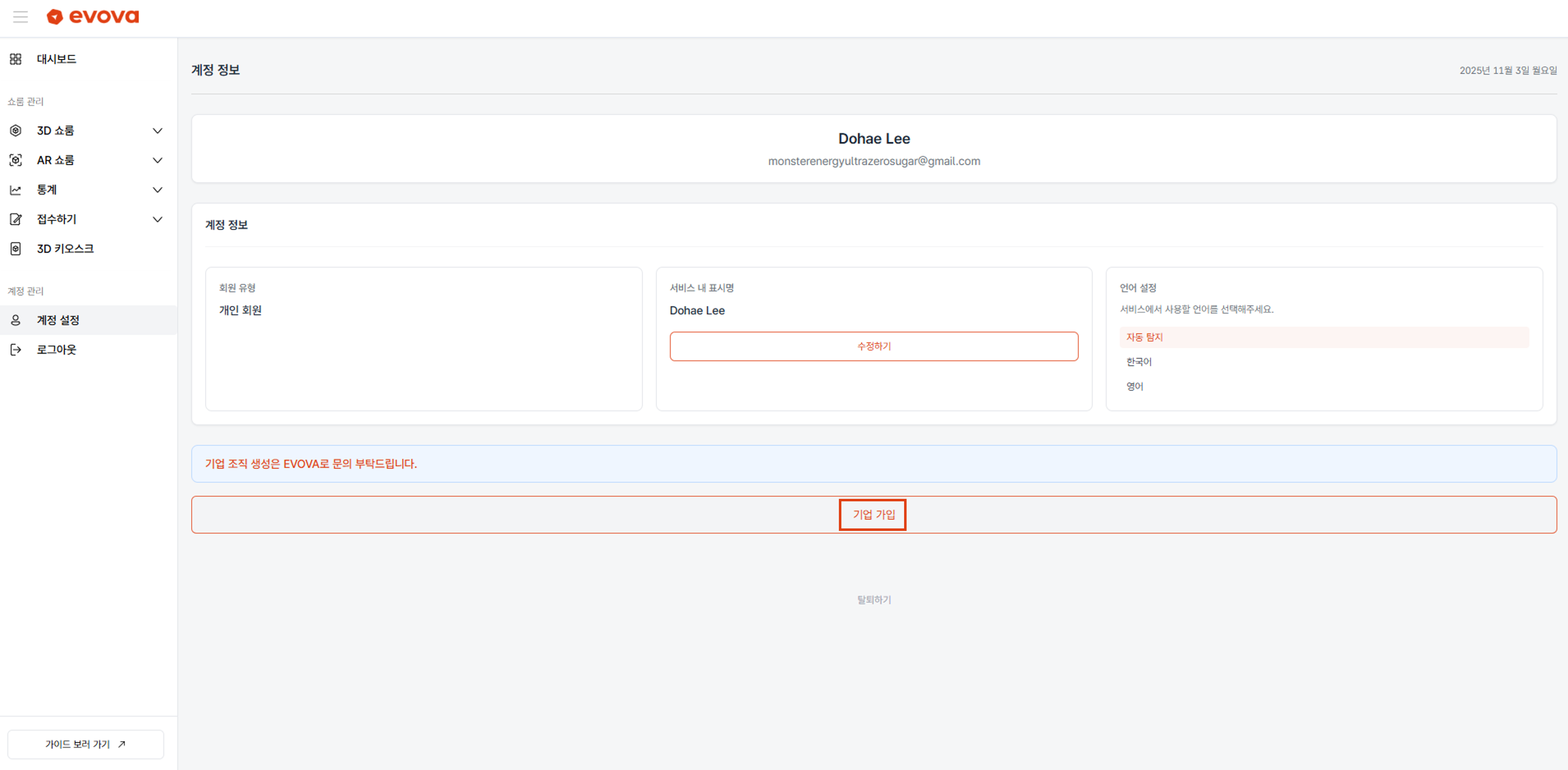Expand the 접수하기 submenu
Image resolution: width=1568 pixels, height=770 pixels.
pyautogui.click(x=158, y=219)
